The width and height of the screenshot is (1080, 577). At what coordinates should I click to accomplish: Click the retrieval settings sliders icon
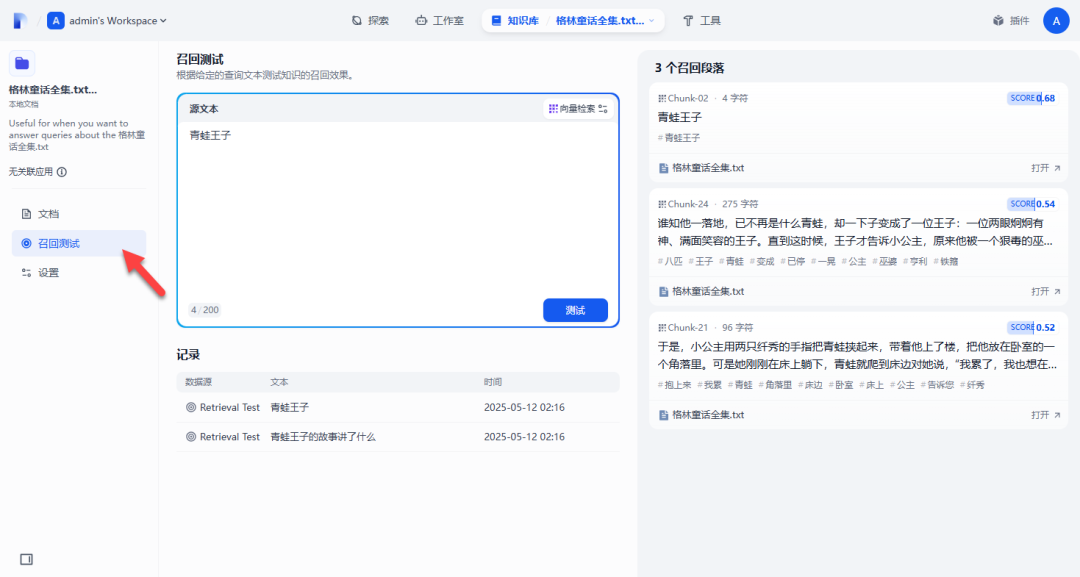pyautogui.click(x=603, y=109)
